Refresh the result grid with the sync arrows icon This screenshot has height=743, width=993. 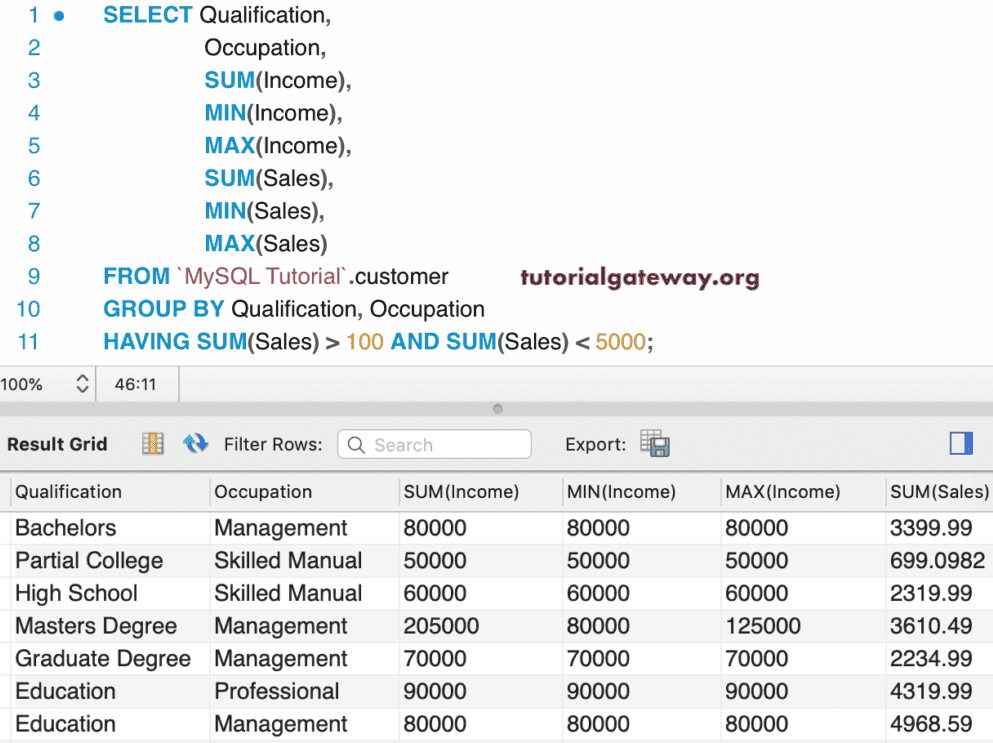pyautogui.click(x=193, y=441)
